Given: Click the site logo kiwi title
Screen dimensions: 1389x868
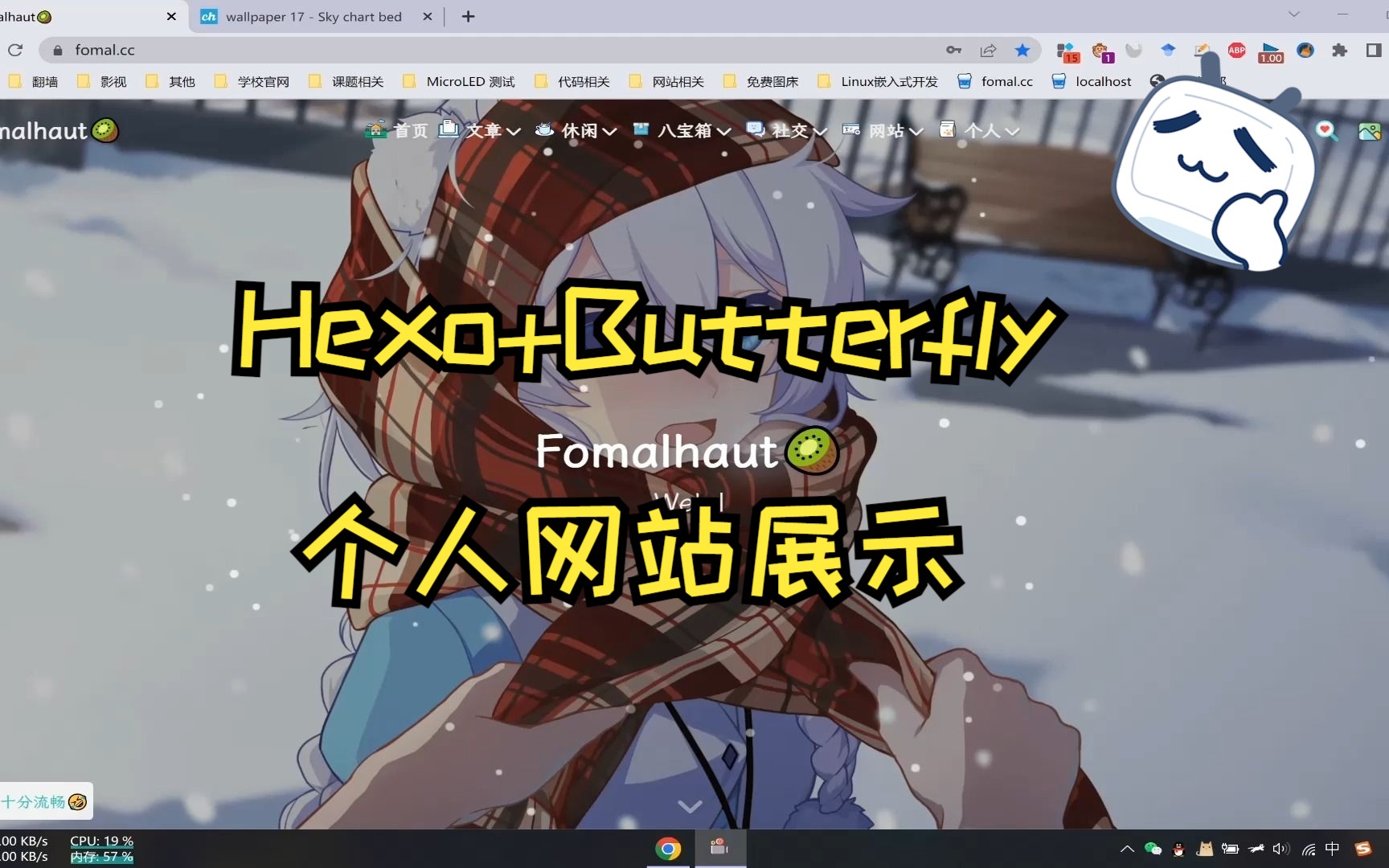Looking at the screenshot, I should 58,130.
